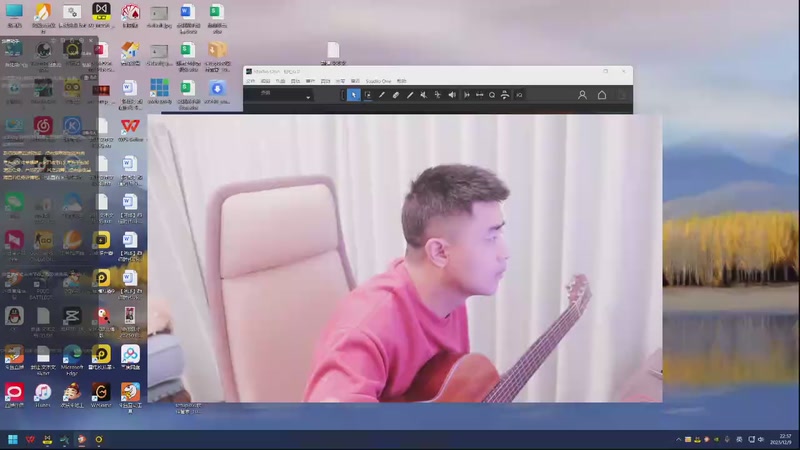This screenshot has height=450, width=800.
Task: Click the Snap-to-cursor arrow icon
Action: pyautogui.click(x=466, y=95)
